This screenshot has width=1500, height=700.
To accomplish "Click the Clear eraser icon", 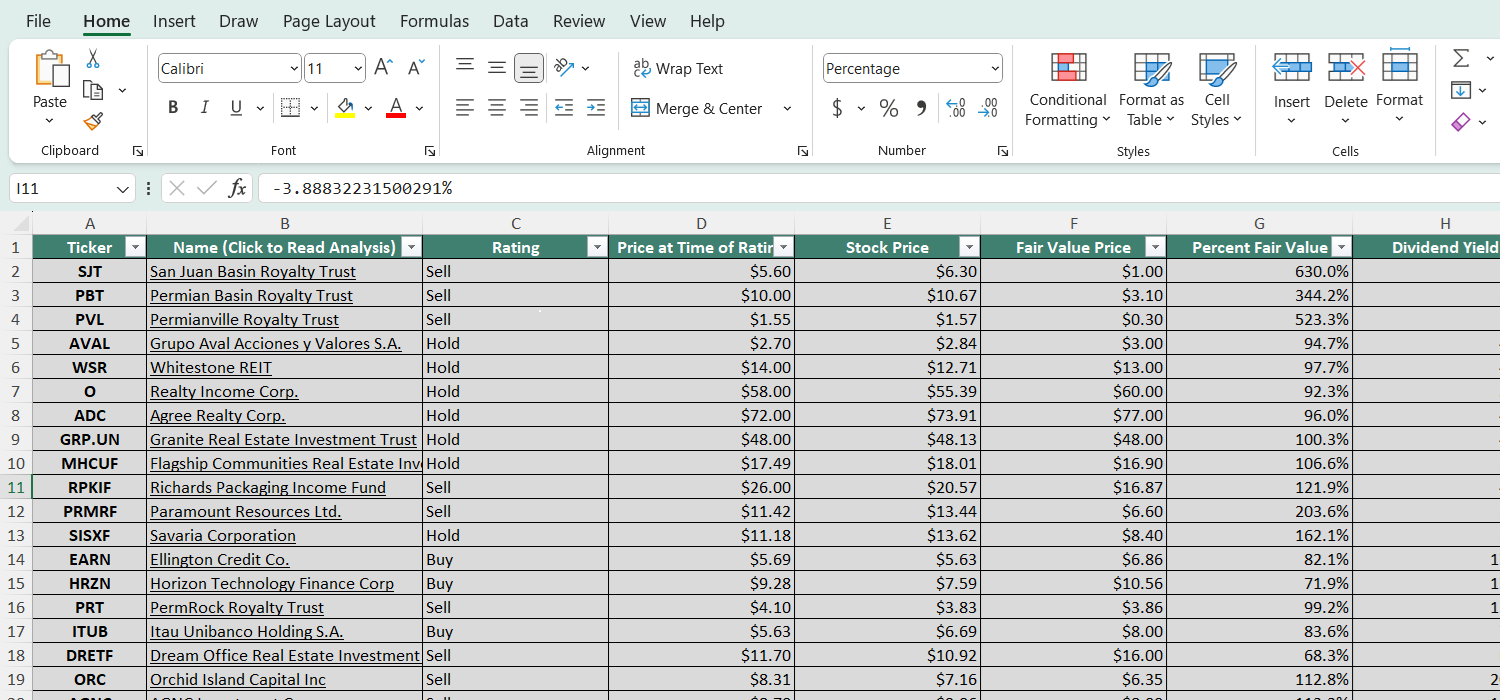I will [x=1461, y=122].
